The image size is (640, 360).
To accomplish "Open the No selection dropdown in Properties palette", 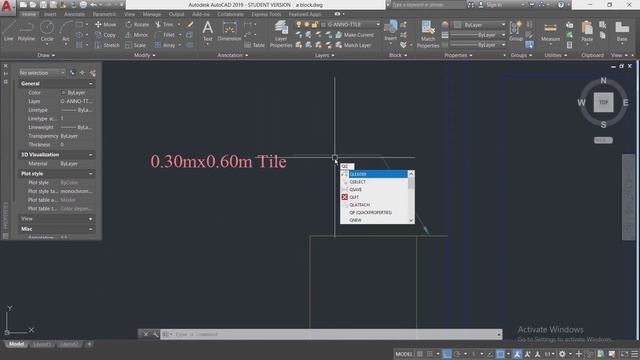I will (42, 73).
